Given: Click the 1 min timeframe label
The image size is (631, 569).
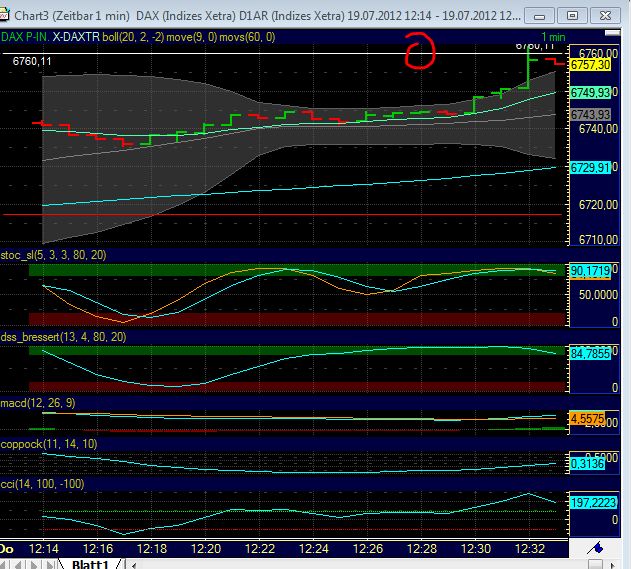Looking at the screenshot, I should (x=553, y=37).
